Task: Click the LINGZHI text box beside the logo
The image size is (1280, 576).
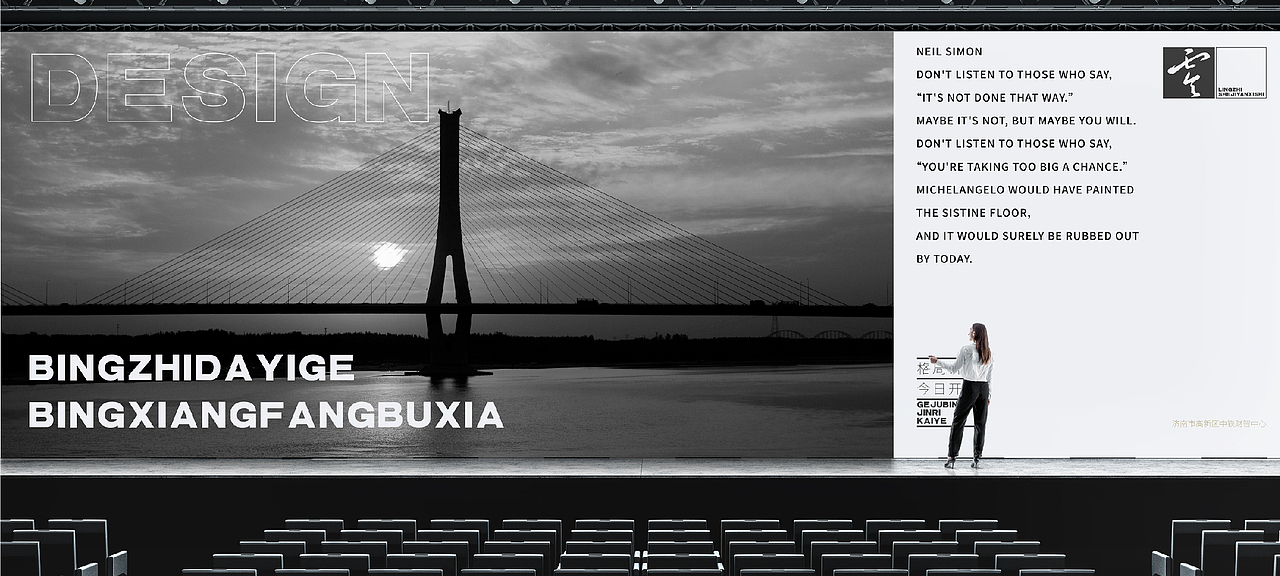Action: [x=1240, y=73]
